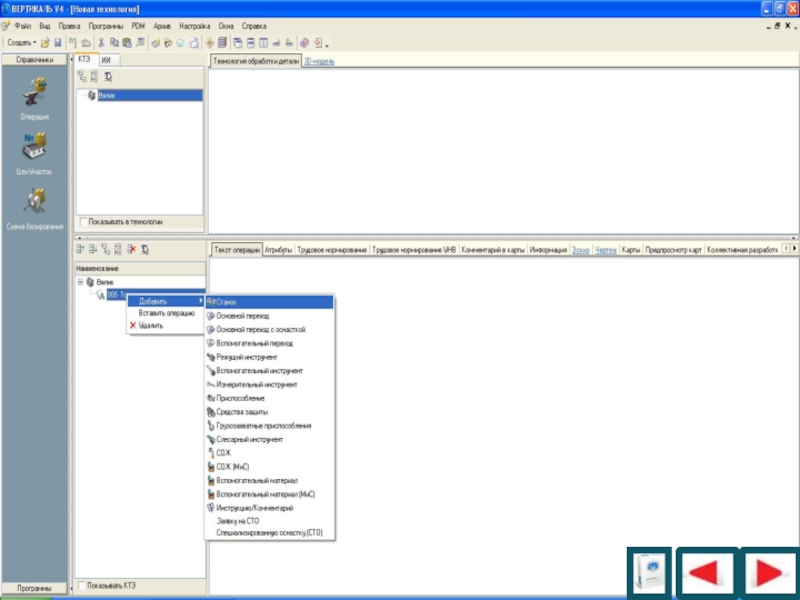Click the scissors cut icon in the toolbar
The width and height of the screenshot is (800, 600).
(x=102, y=43)
